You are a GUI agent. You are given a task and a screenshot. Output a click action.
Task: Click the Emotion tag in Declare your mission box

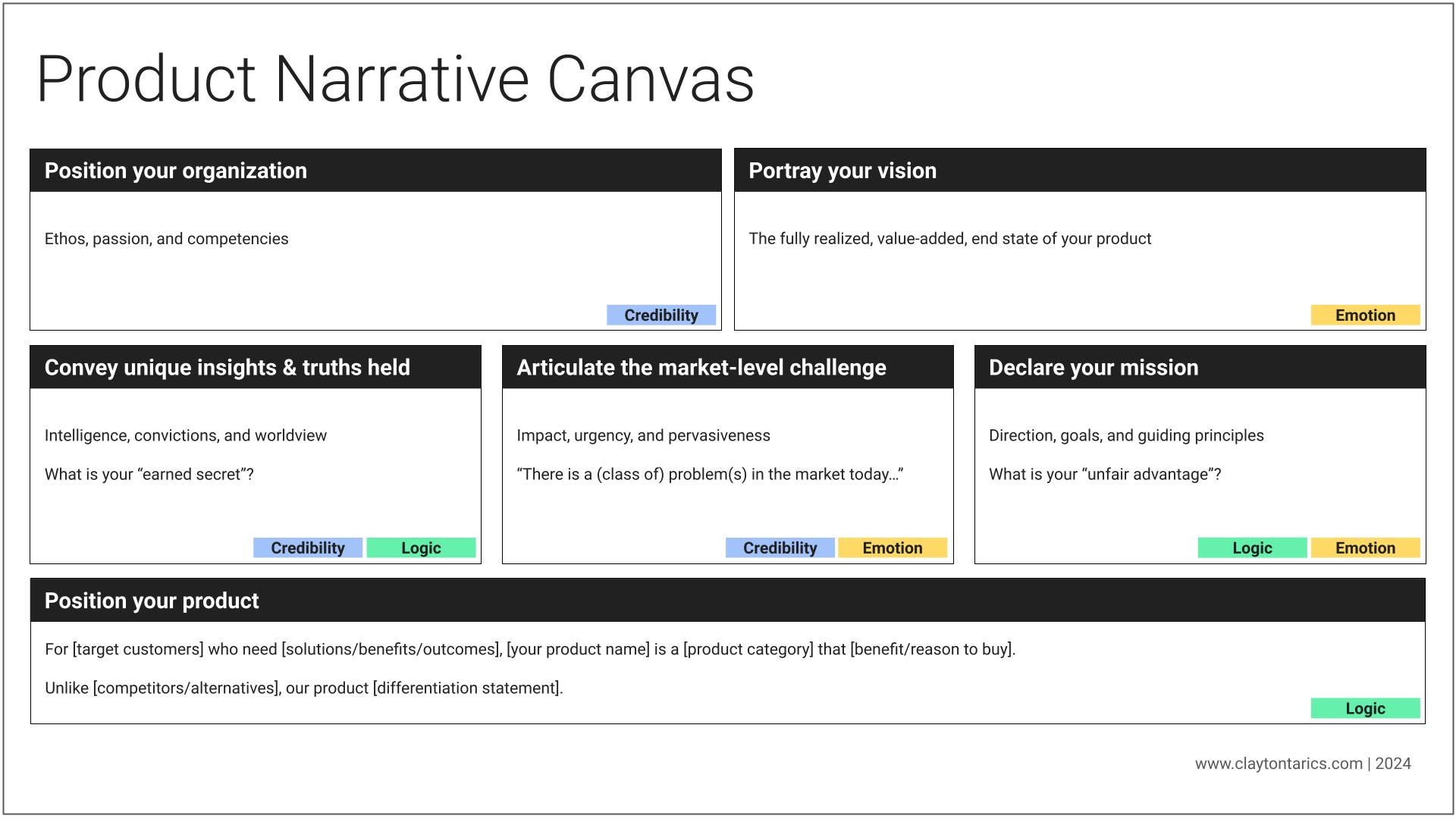click(1365, 548)
